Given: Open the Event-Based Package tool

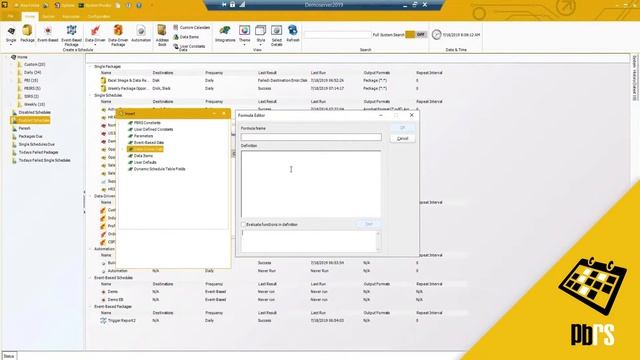Looking at the screenshot, I should [71, 36].
